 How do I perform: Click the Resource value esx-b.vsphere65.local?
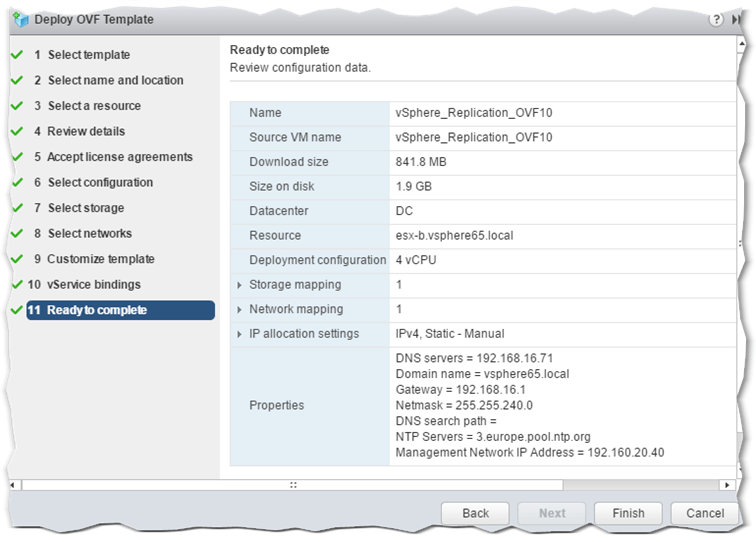454,236
